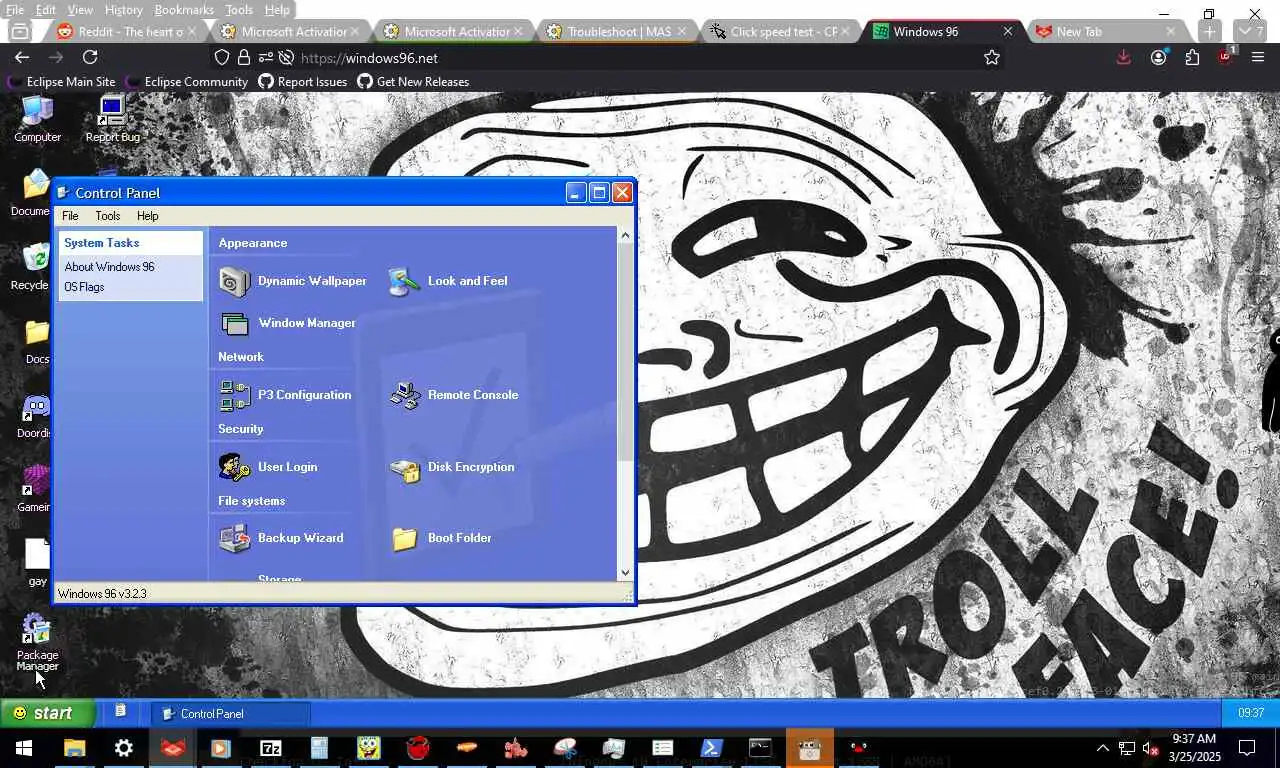1280x768 pixels.
Task: Click the OS Flags link
Action: 84,287
